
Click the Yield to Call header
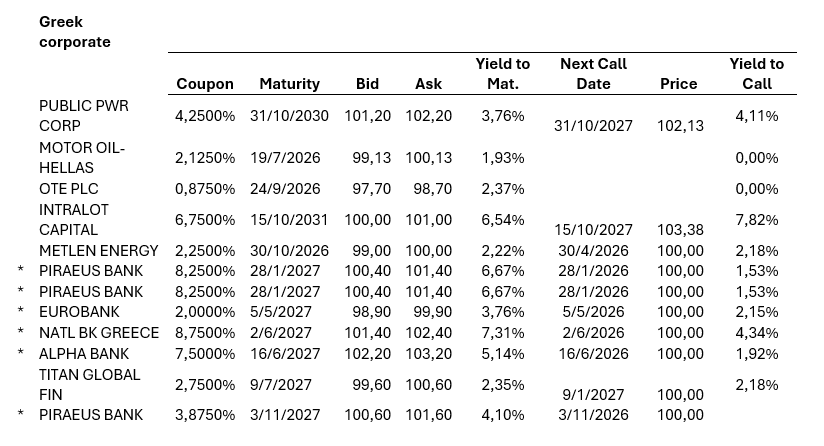pyautogui.click(x=757, y=74)
